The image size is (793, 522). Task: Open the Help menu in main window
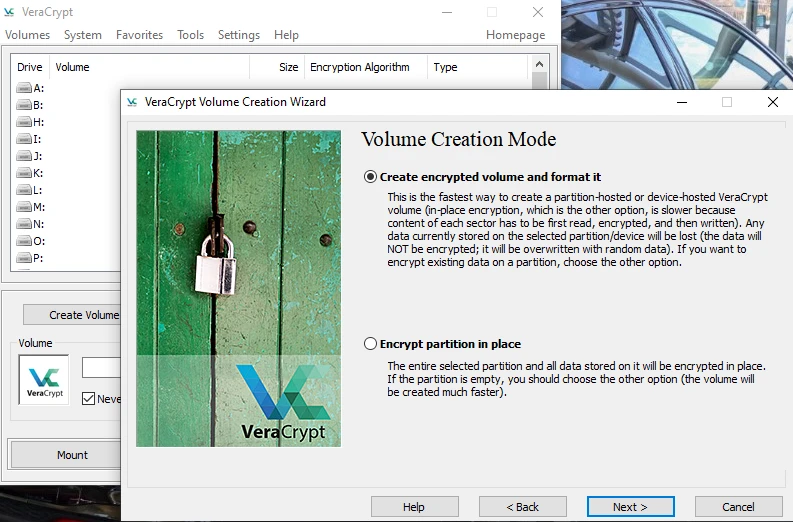286,35
